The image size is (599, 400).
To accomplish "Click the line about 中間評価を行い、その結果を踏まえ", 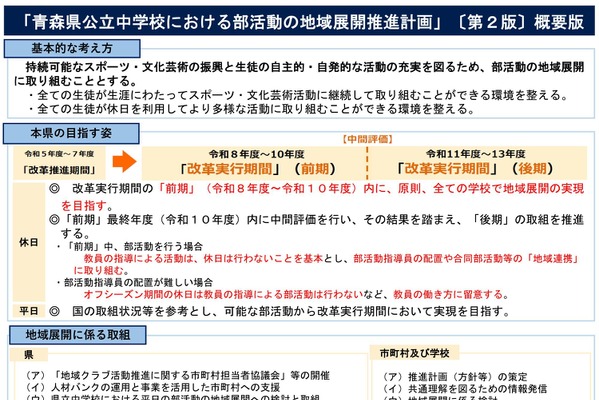I will click(317, 219).
